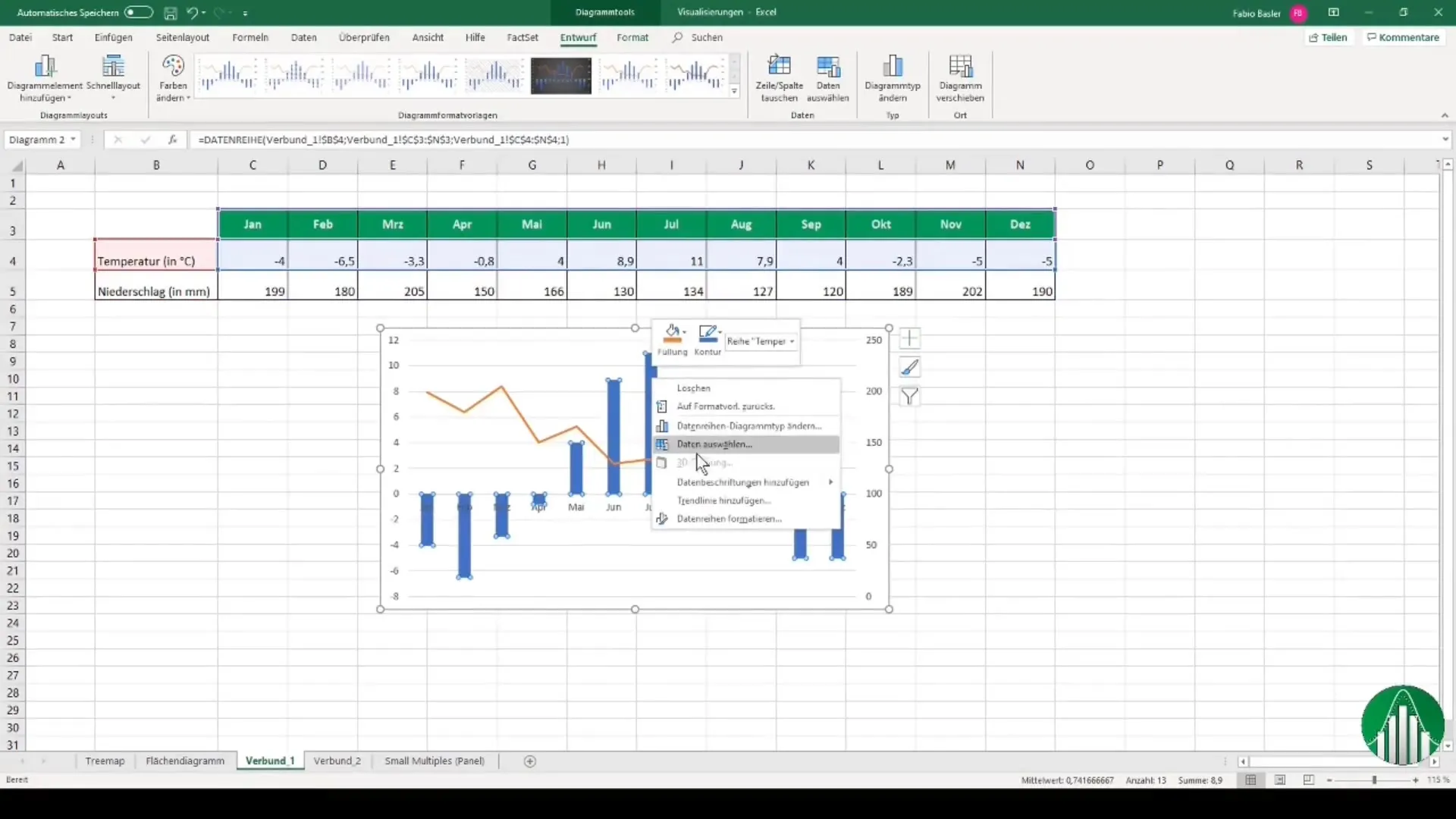Open the Quick Access Toolbar customize dropdown
The width and height of the screenshot is (1456, 819).
point(245,13)
